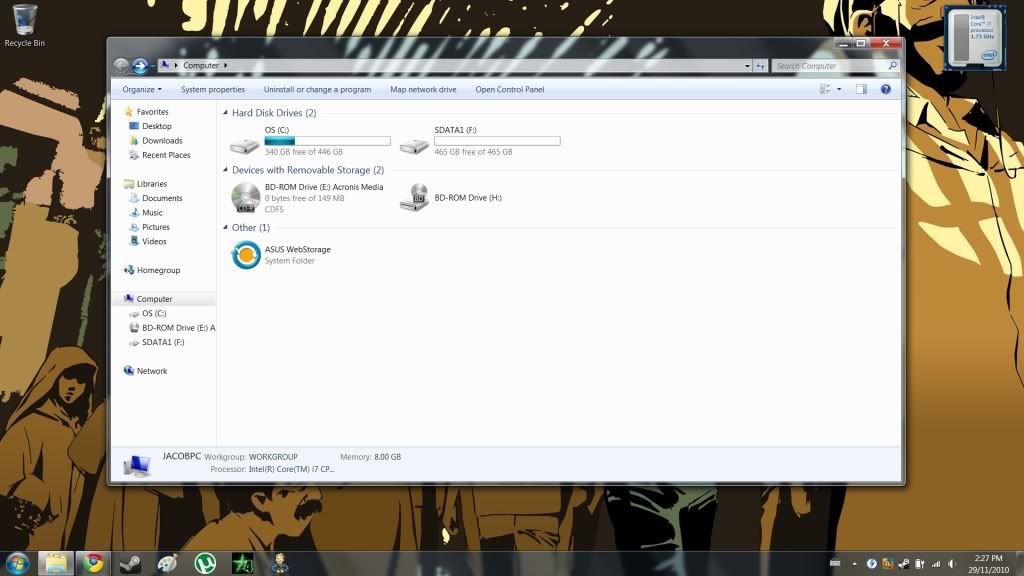The height and width of the screenshot is (576, 1024).
Task: Open the view options dropdown arrow
Action: point(839,89)
